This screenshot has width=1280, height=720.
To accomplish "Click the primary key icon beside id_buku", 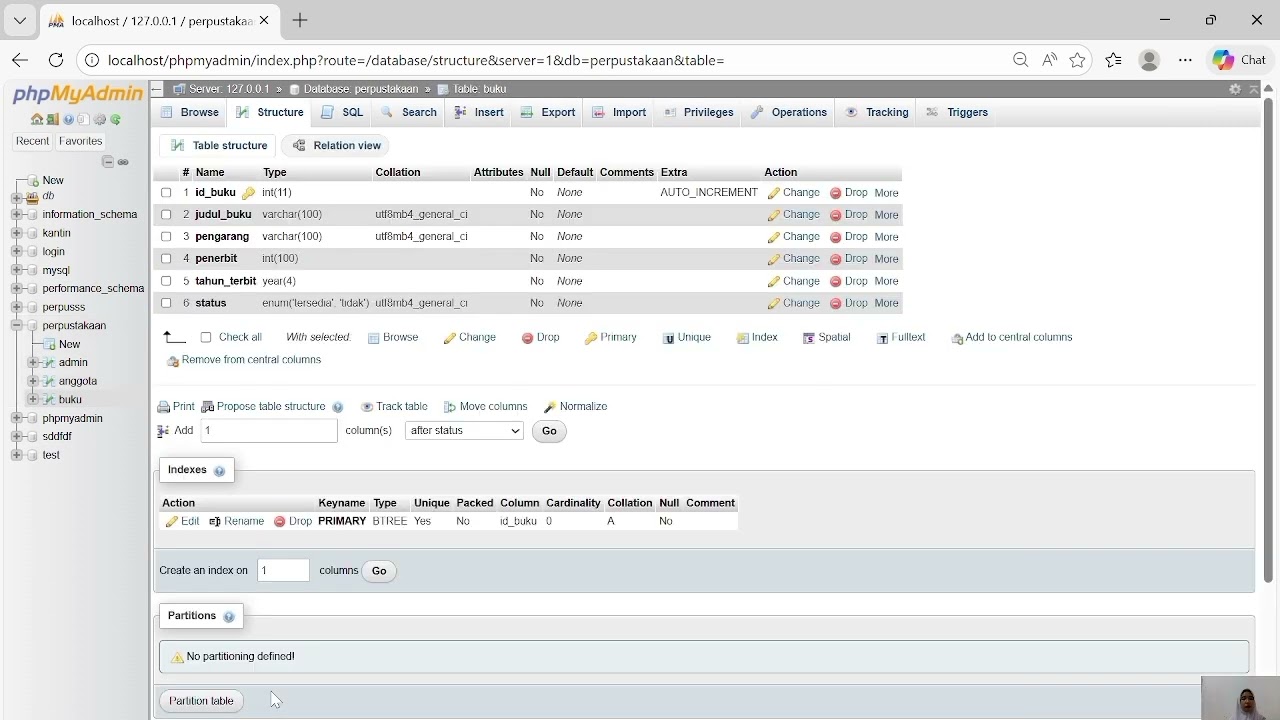I will tap(248, 193).
